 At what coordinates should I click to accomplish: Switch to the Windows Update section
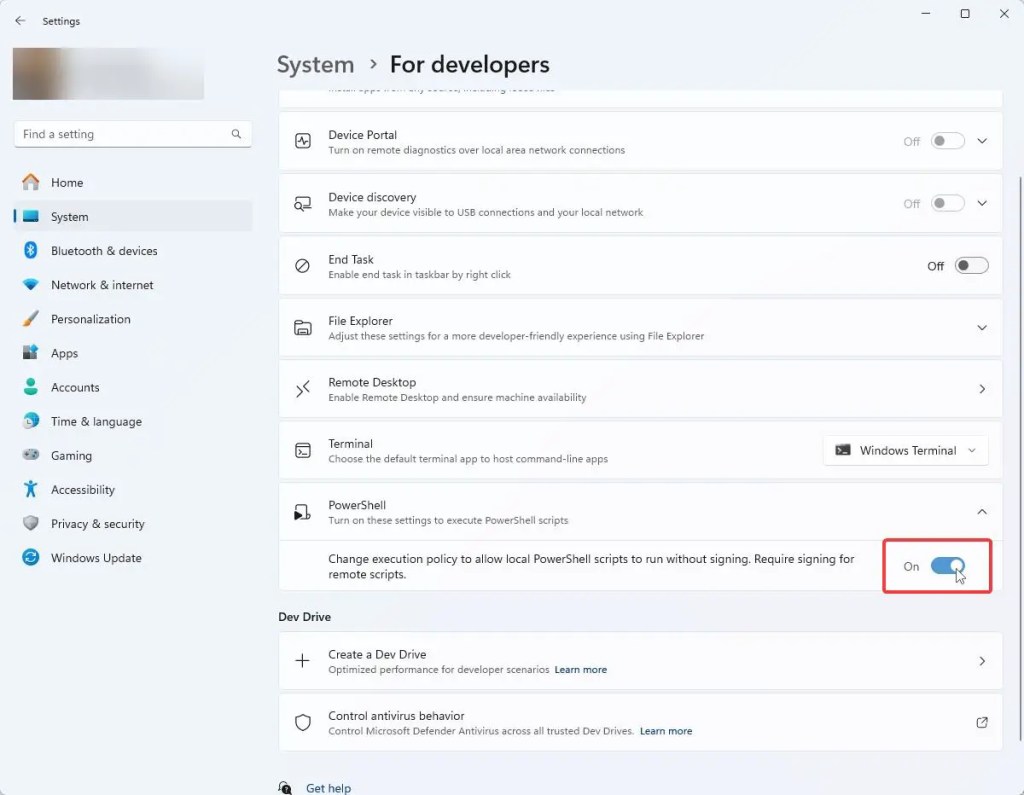[x=95, y=557]
